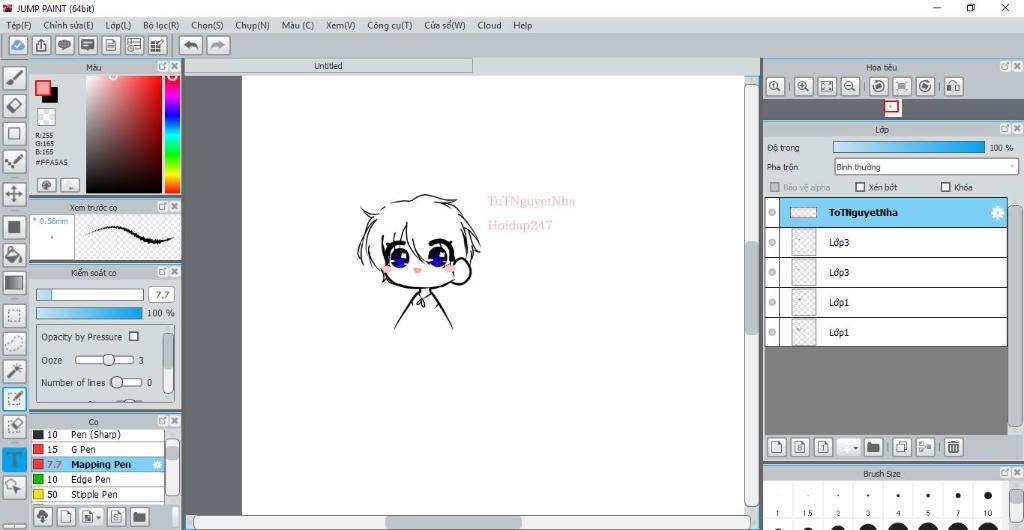
Task: Rotate canvas right in navigator
Action: coord(925,86)
